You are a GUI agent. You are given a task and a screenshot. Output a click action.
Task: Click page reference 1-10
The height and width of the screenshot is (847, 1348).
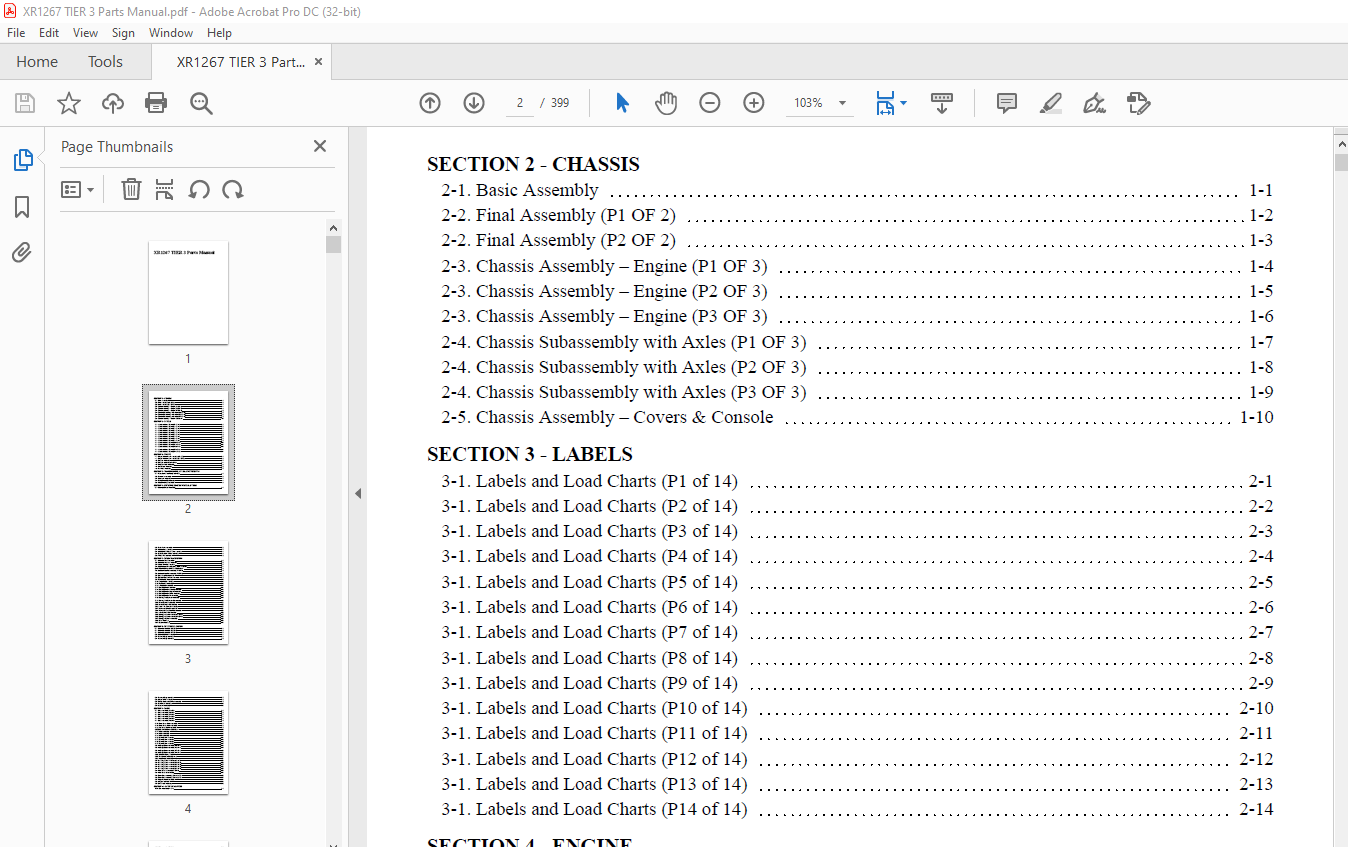click(x=1256, y=417)
